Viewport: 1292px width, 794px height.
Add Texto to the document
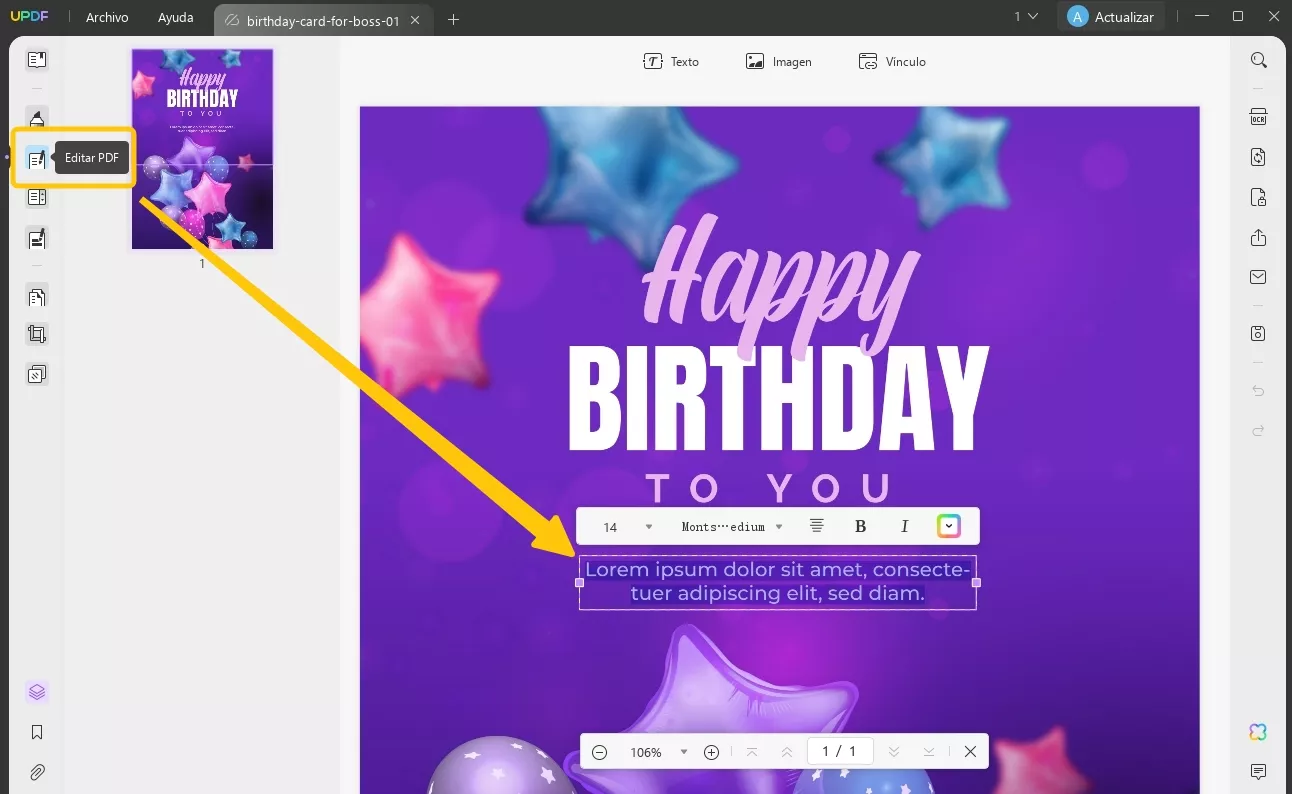(x=671, y=62)
